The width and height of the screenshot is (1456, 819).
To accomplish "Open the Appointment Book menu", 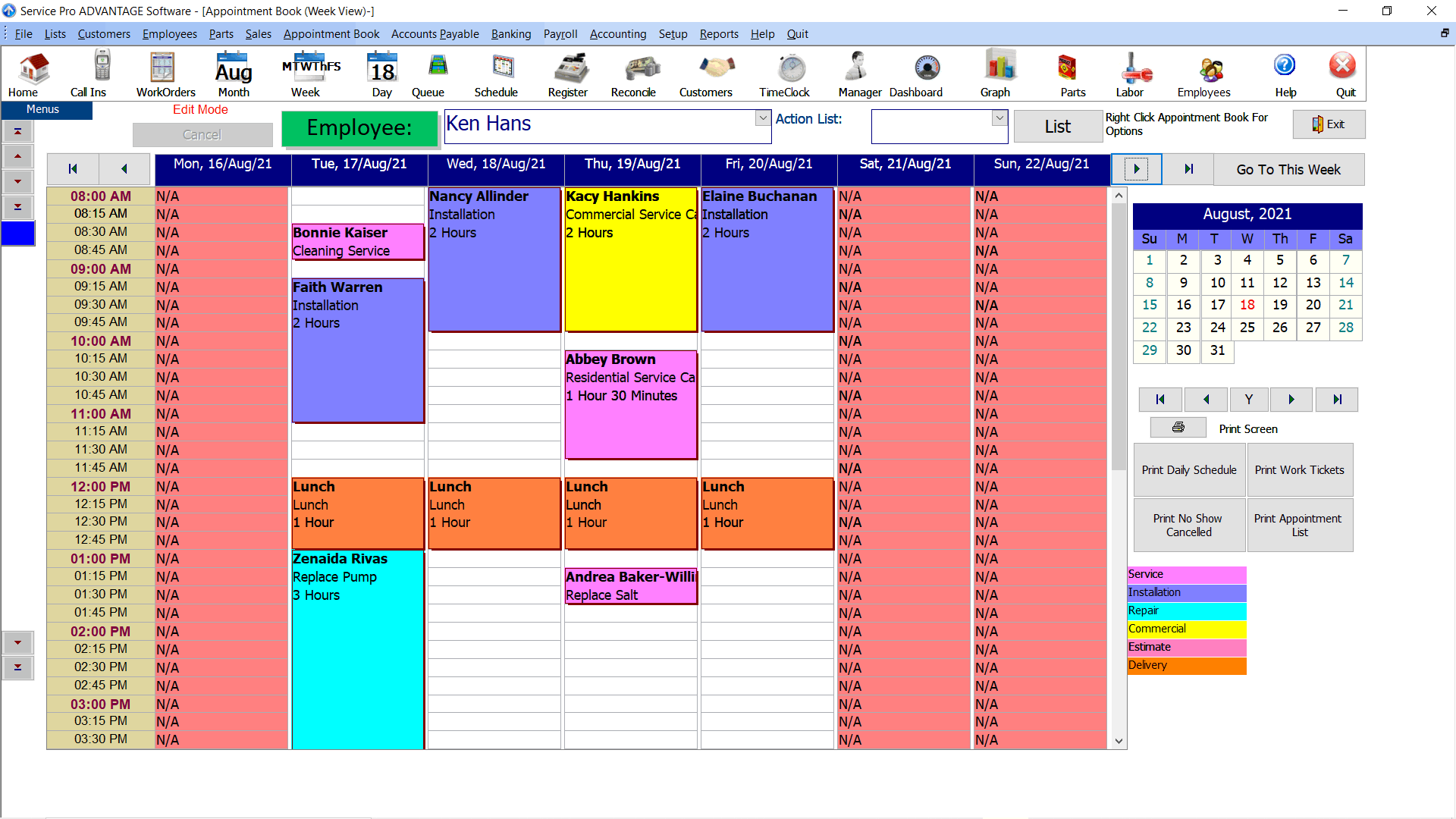I will click(331, 34).
